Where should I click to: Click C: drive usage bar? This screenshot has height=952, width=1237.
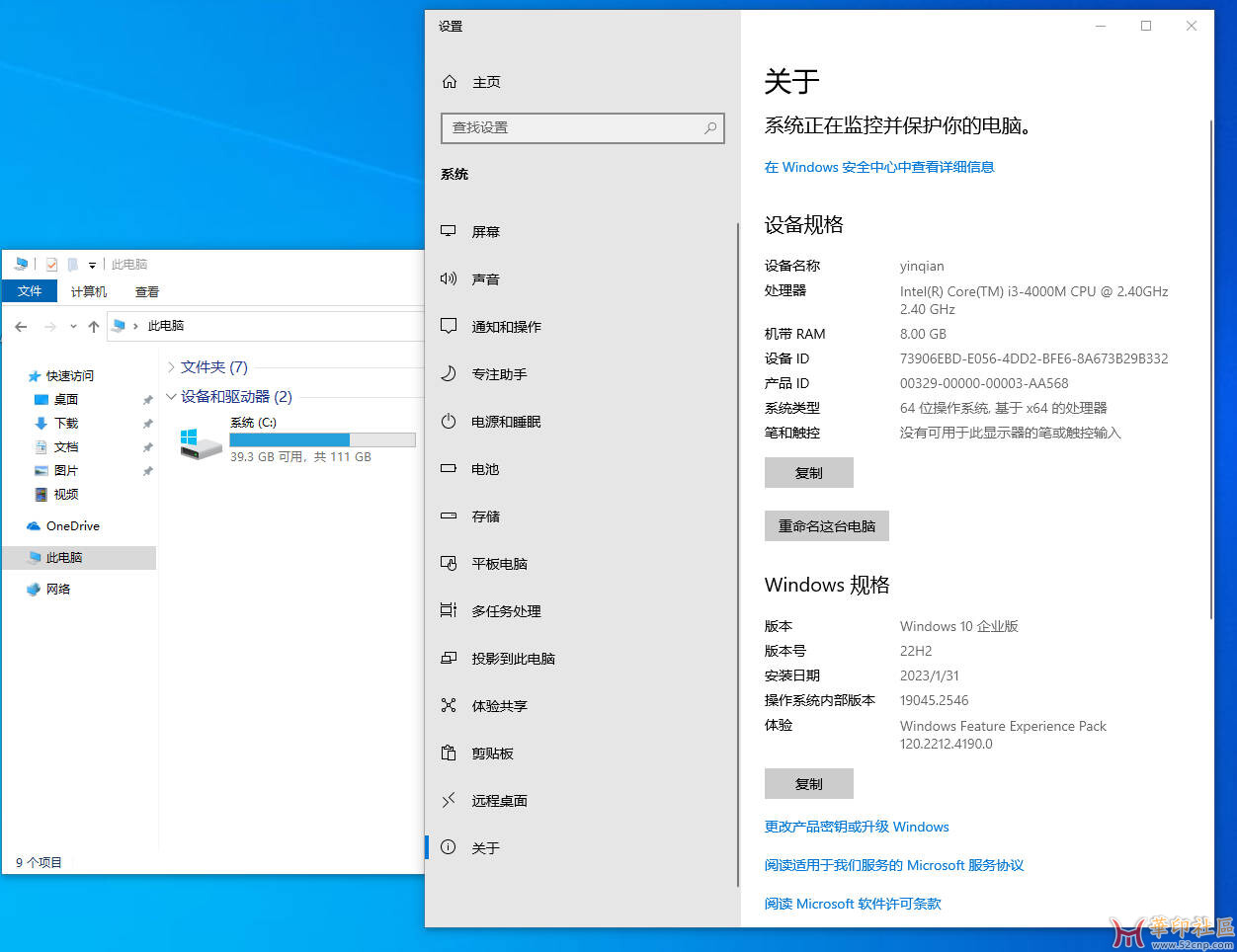(322, 439)
